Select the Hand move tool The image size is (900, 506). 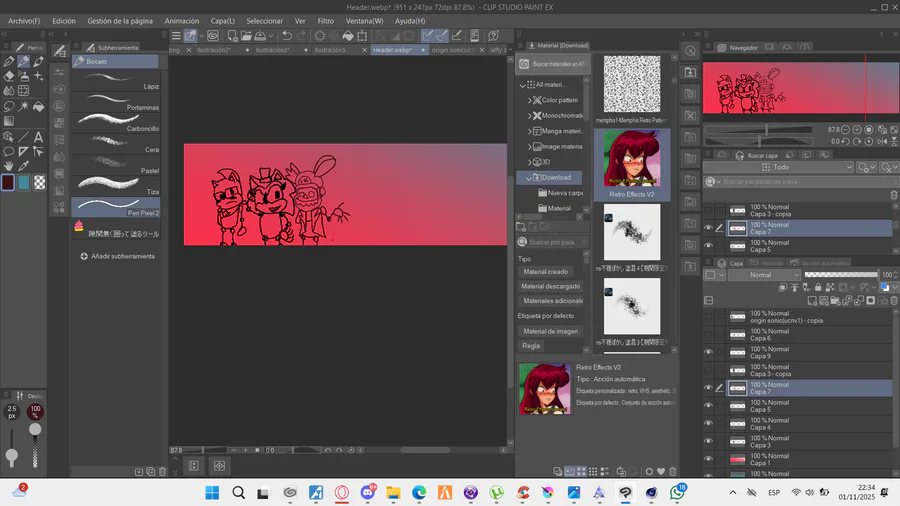[9, 166]
